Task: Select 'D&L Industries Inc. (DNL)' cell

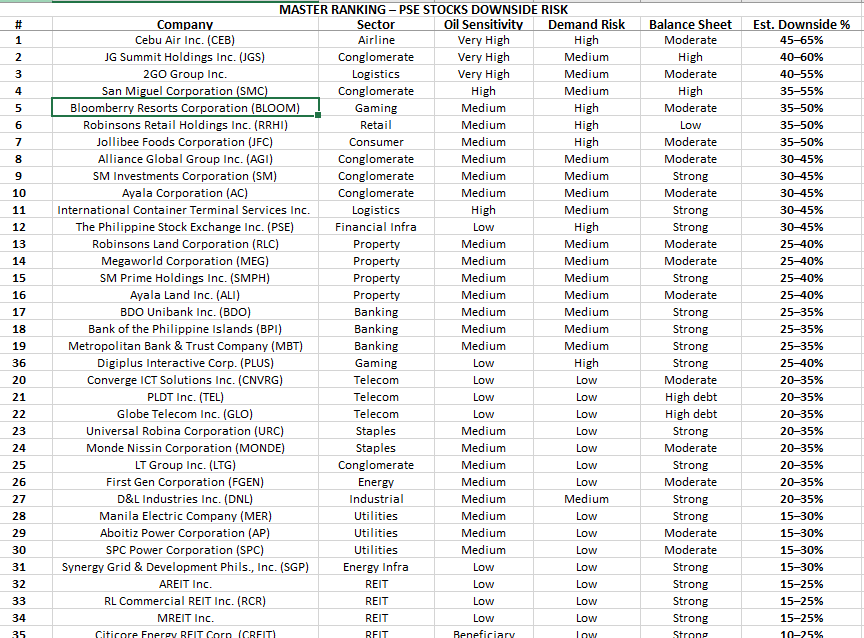Action: click(x=185, y=499)
